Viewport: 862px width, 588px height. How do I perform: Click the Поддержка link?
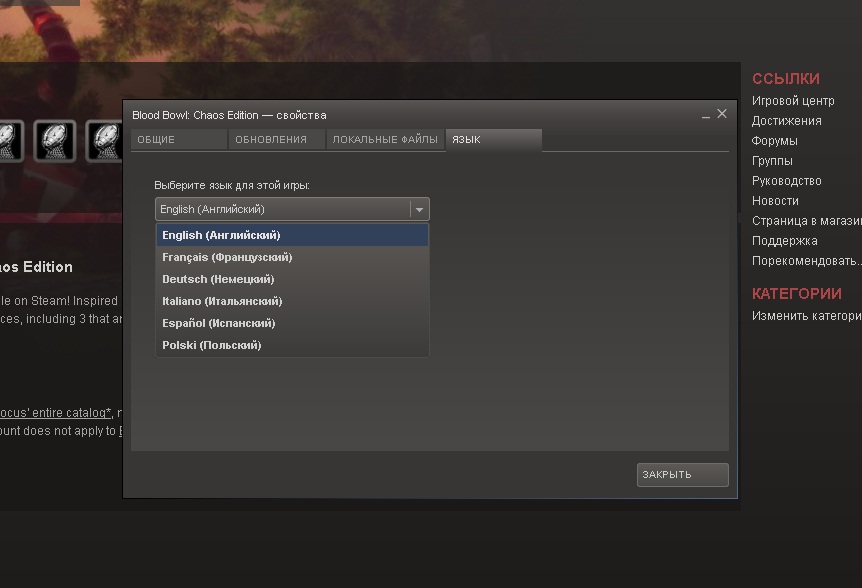point(784,241)
